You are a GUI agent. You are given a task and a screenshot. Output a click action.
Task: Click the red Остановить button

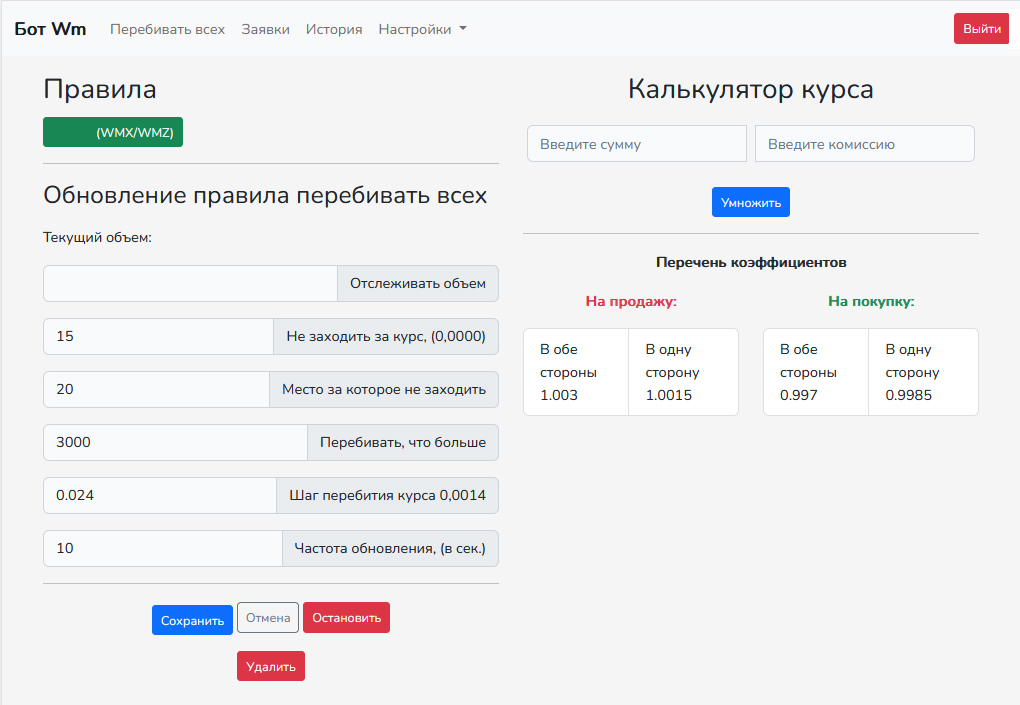pos(346,617)
